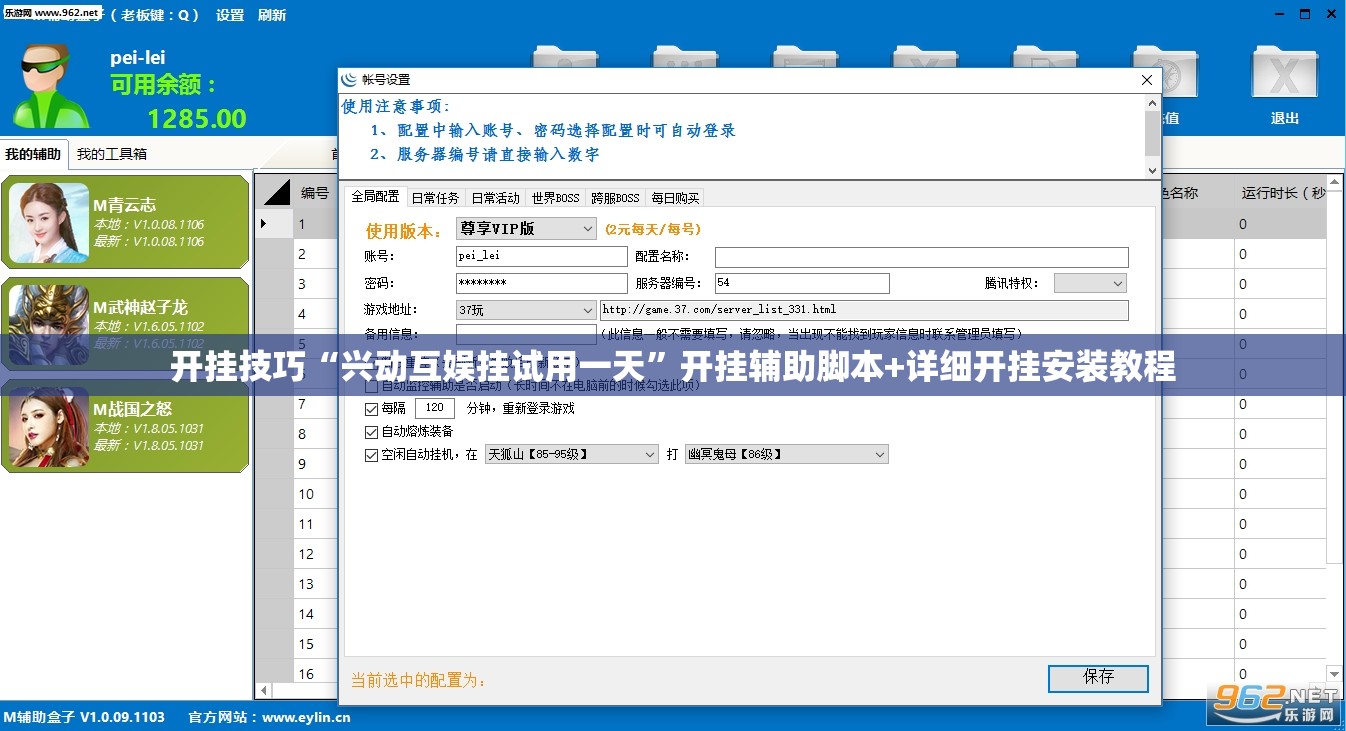Open the 游戏地址 37玩 dropdown

pyautogui.click(x=526, y=310)
